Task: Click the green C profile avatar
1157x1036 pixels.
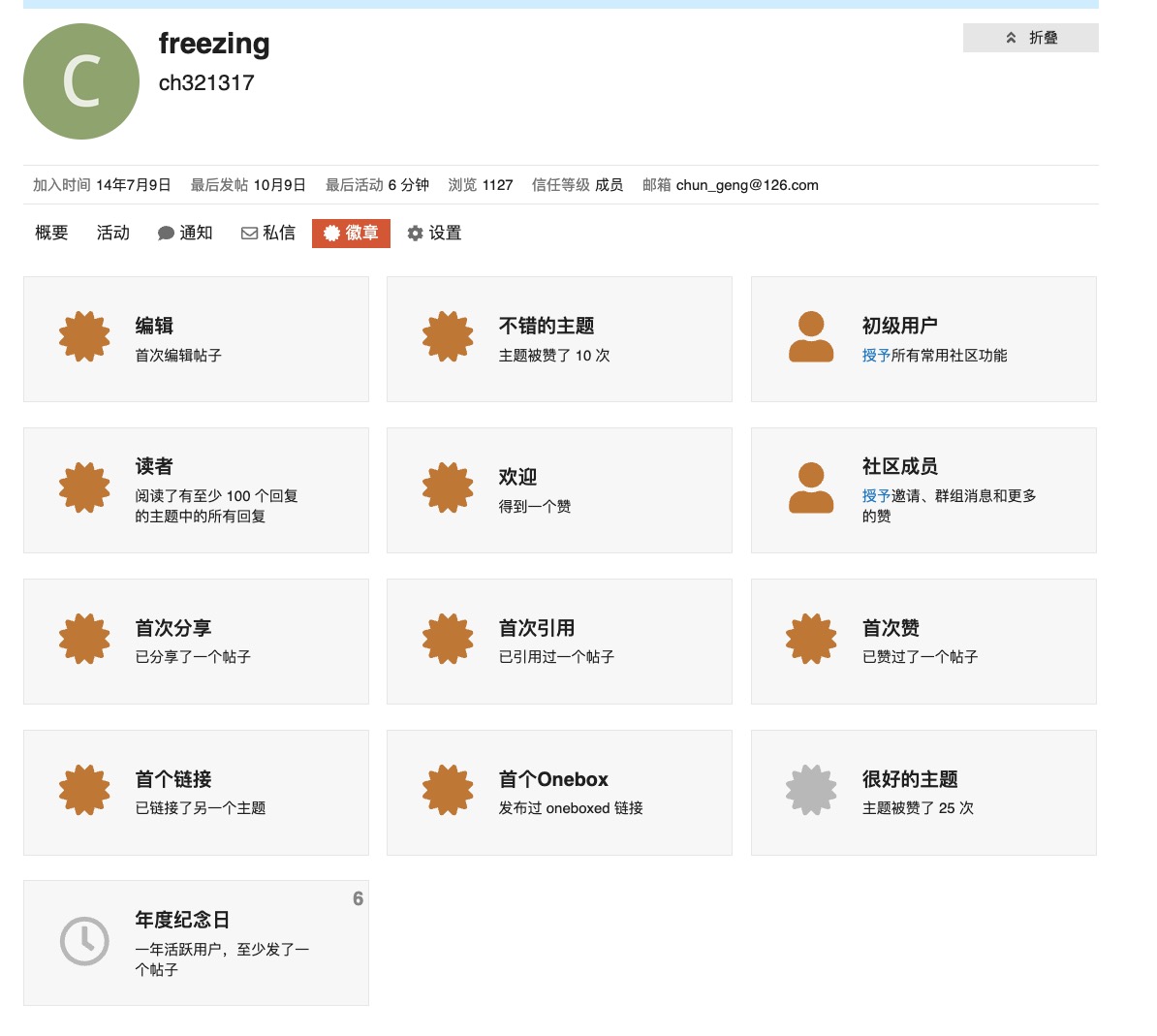Action: (81, 81)
